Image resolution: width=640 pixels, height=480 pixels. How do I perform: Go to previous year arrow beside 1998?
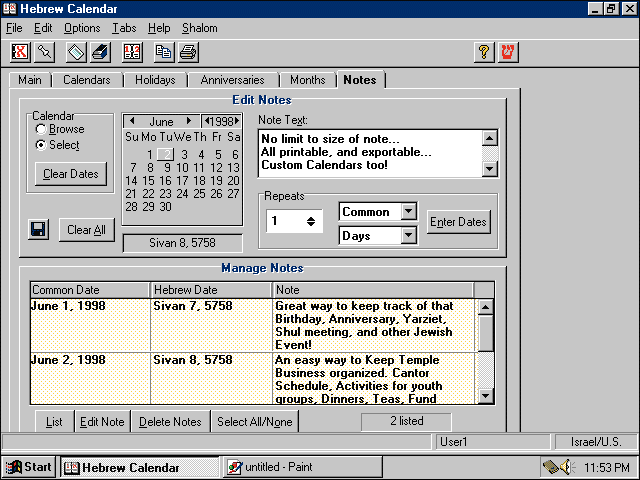207,121
